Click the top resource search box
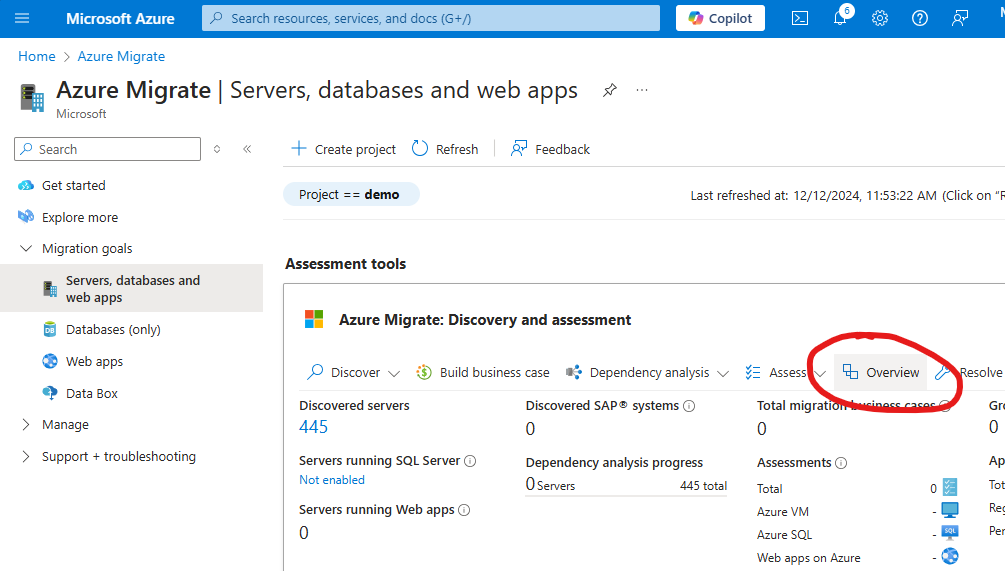The height and width of the screenshot is (571, 1005). pos(430,18)
